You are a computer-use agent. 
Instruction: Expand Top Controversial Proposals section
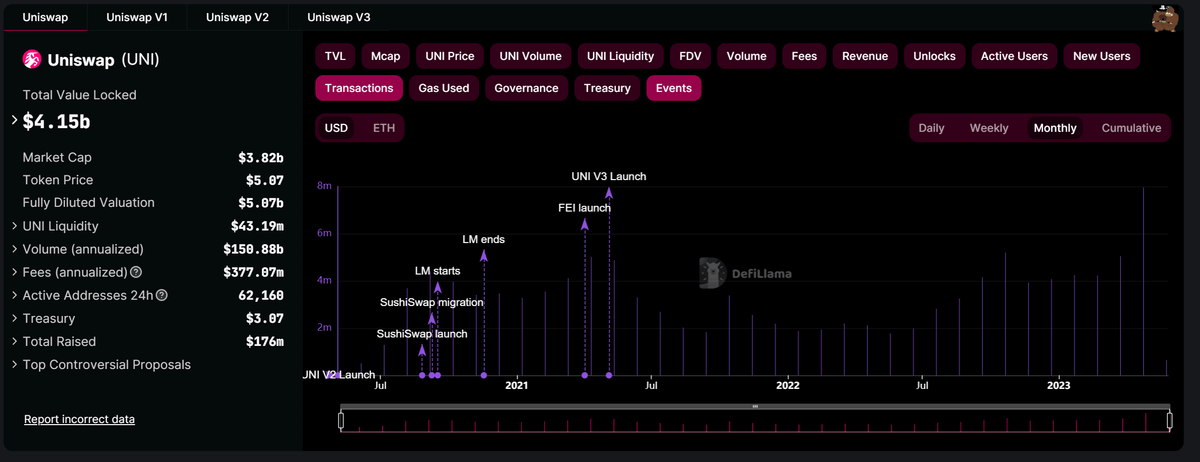pos(14,365)
